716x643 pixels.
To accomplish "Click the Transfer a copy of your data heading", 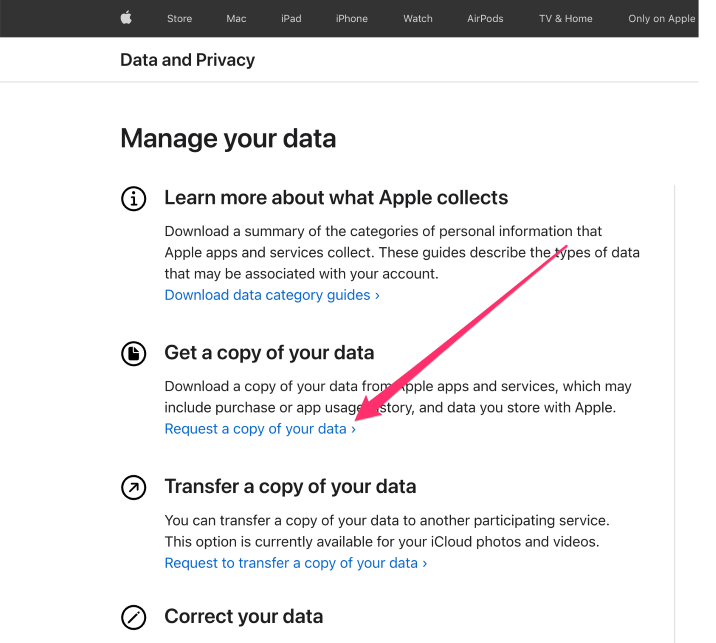I will pyautogui.click(x=290, y=487).
